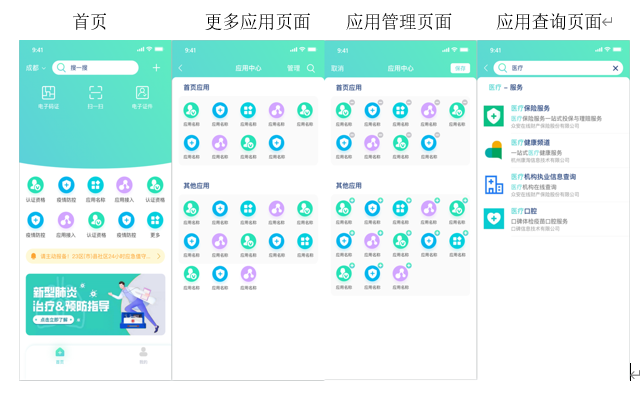Image resolution: width=643 pixels, height=395 pixels.
Task: Open the green shield icon of 医疗保险服务
Action: (494, 116)
